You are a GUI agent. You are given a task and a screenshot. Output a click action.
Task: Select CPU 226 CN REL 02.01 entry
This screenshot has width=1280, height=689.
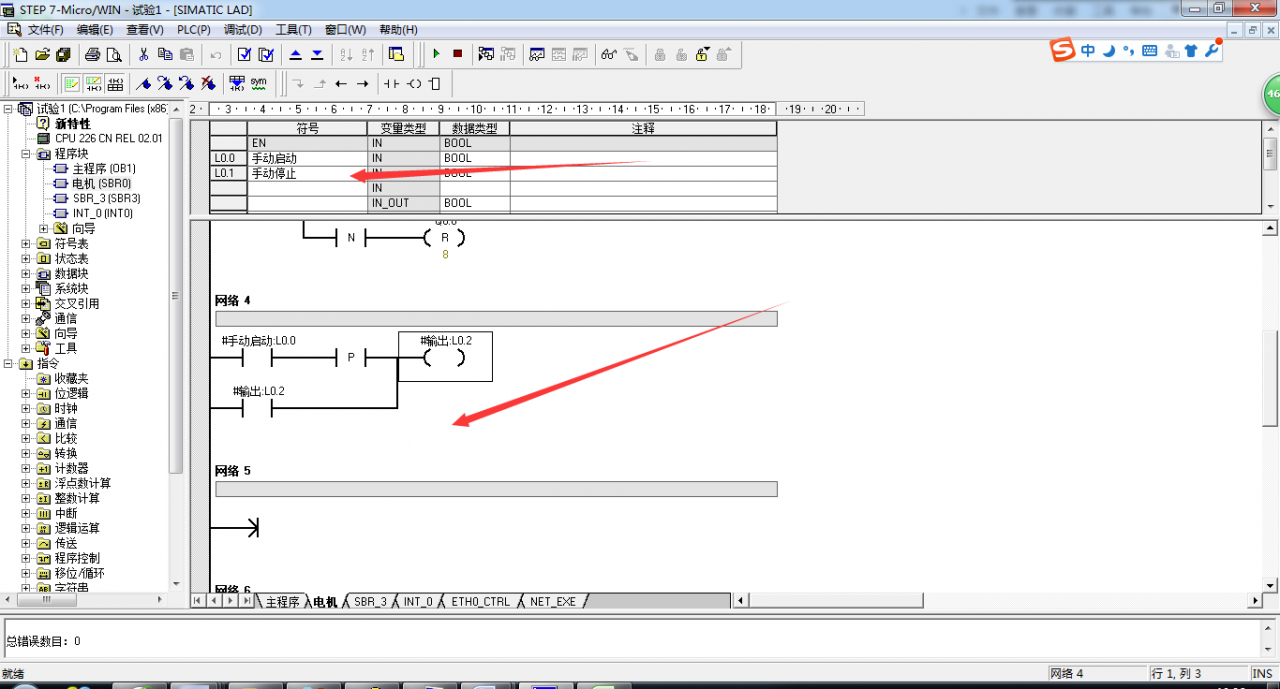(x=108, y=139)
